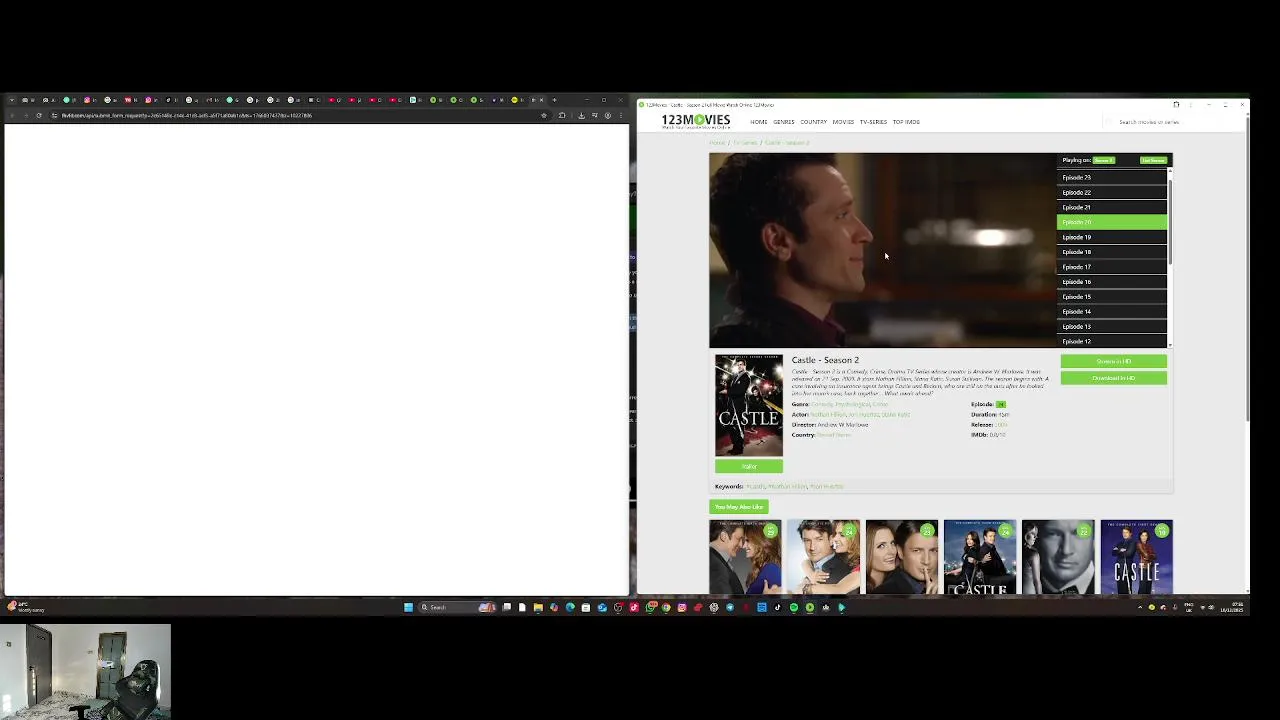Viewport: 1280px width, 720px height.
Task: Open the Windows Start menu
Action: pos(408,607)
